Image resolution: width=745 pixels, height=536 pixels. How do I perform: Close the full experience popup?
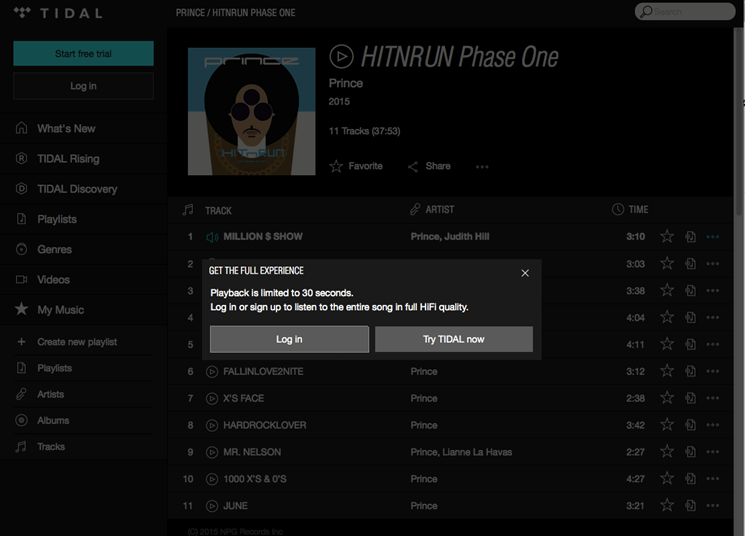pyautogui.click(x=525, y=273)
